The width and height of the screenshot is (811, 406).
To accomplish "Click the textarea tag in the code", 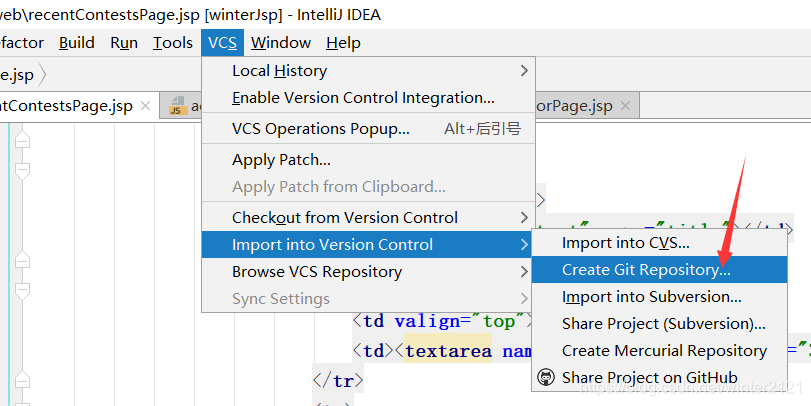I will click(448, 351).
